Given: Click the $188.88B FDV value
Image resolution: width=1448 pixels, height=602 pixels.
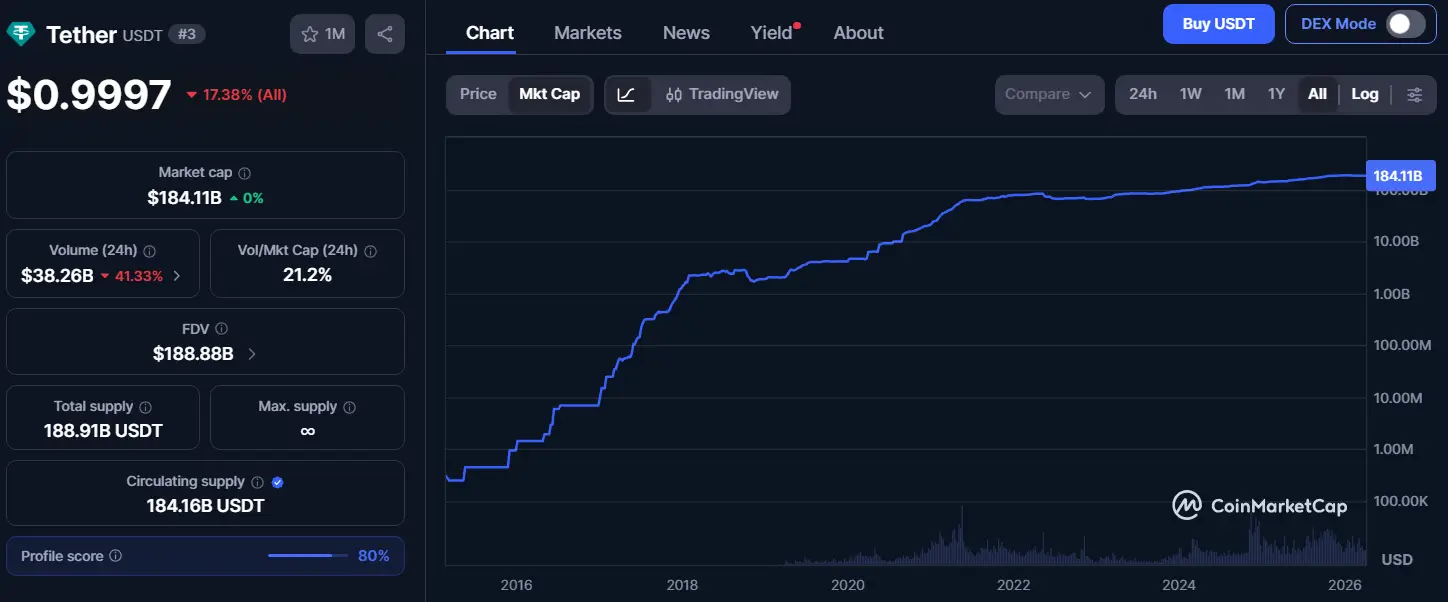Looking at the screenshot, I should pyautogui.click(x=193, y=353).
